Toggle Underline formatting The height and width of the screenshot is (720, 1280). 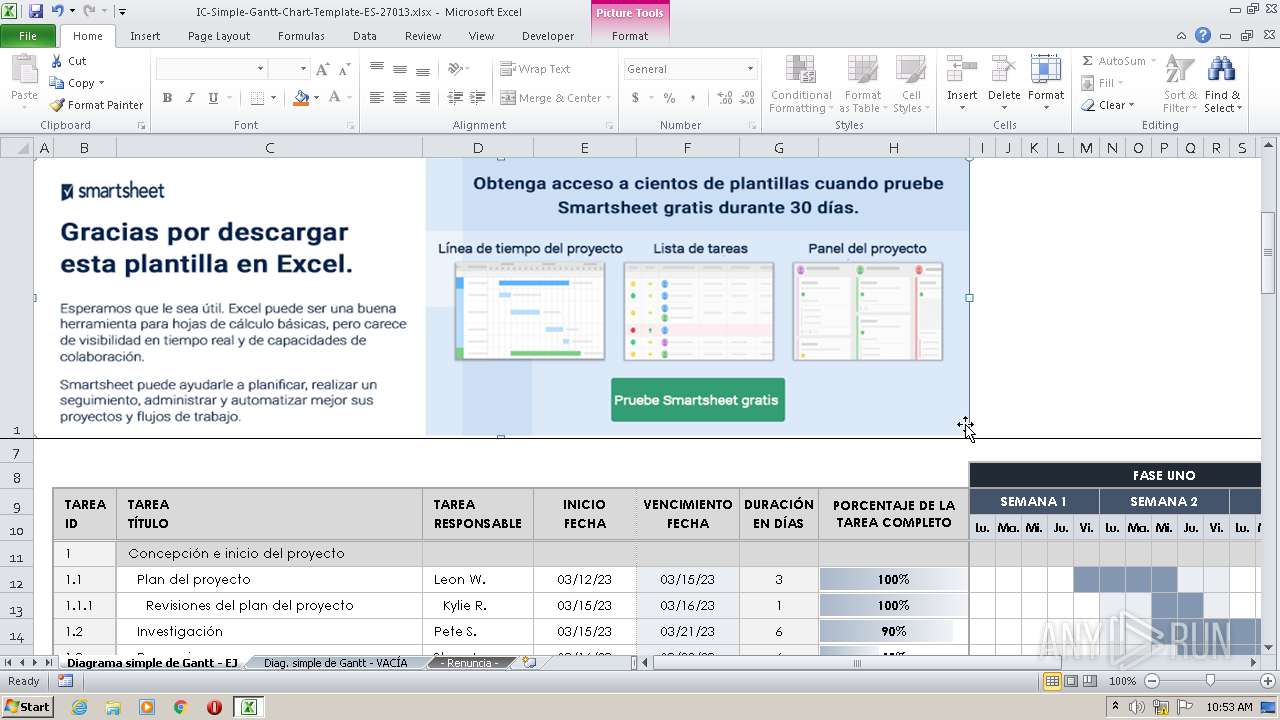tap(213, 98)
